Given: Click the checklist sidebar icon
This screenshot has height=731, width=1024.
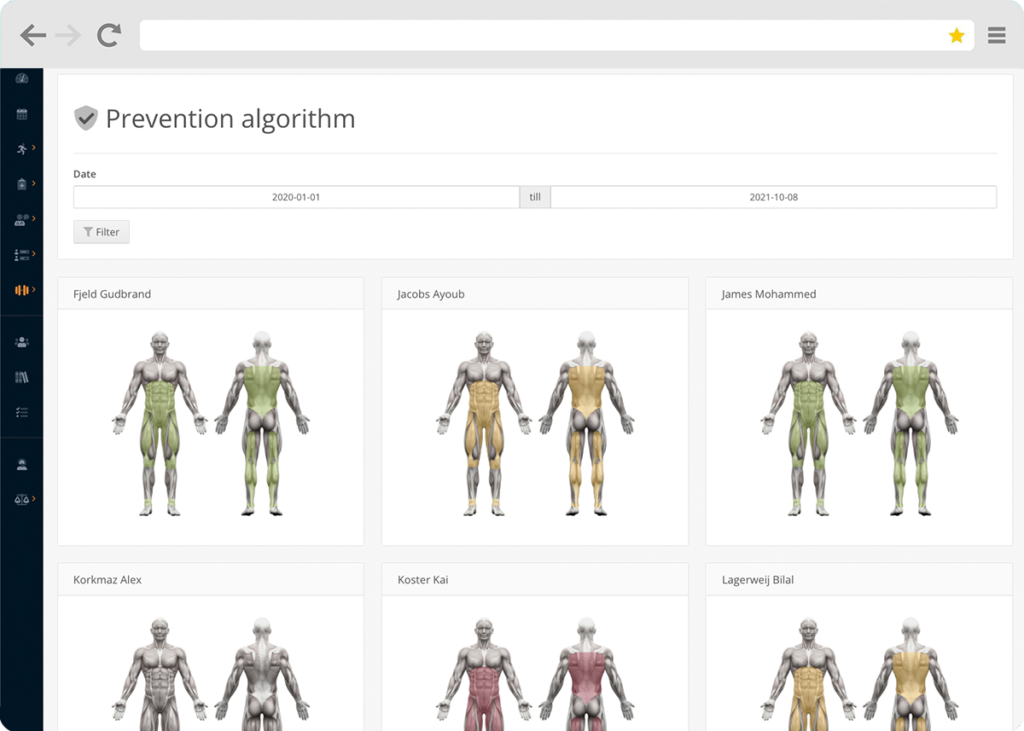Looking at the screenshot, I should [x=22, y=411].
